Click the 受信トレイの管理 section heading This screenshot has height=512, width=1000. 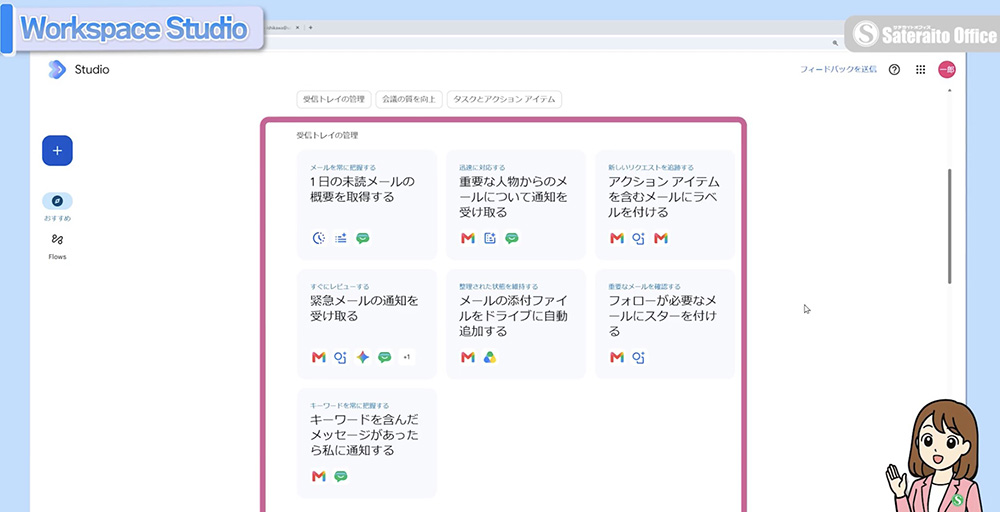[x=327, y=135]
